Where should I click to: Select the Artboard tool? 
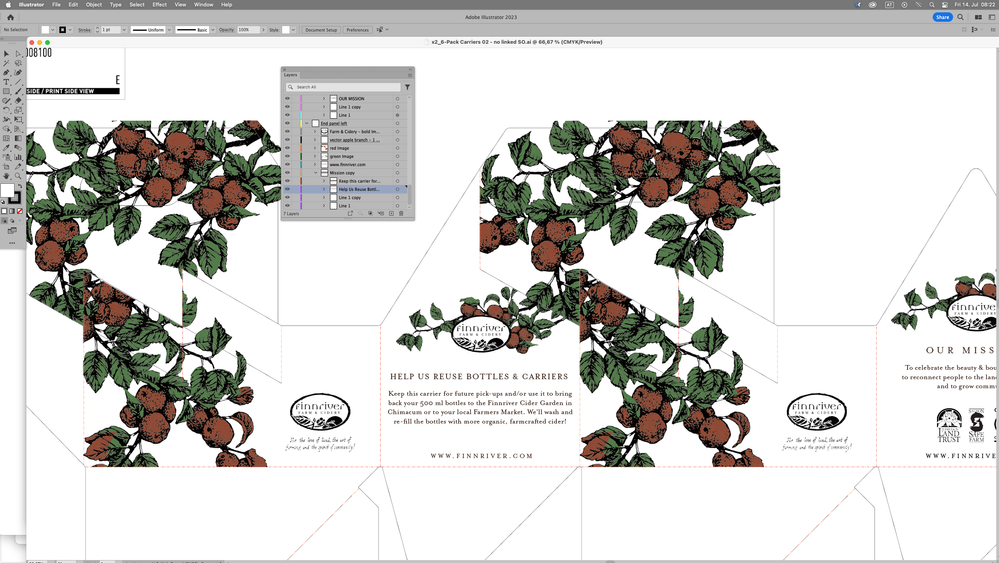click(6, 166)
